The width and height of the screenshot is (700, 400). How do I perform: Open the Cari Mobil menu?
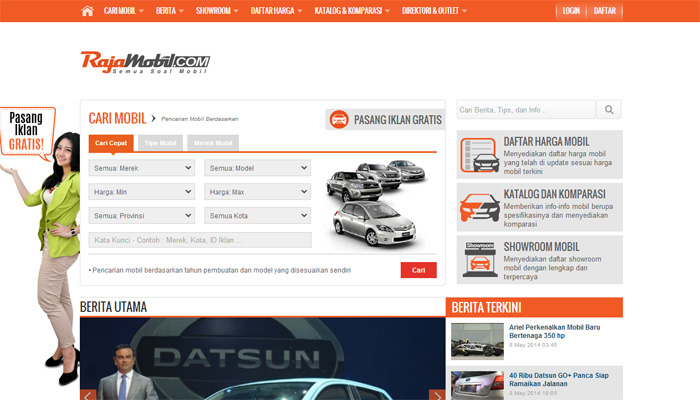pos(124,11)
